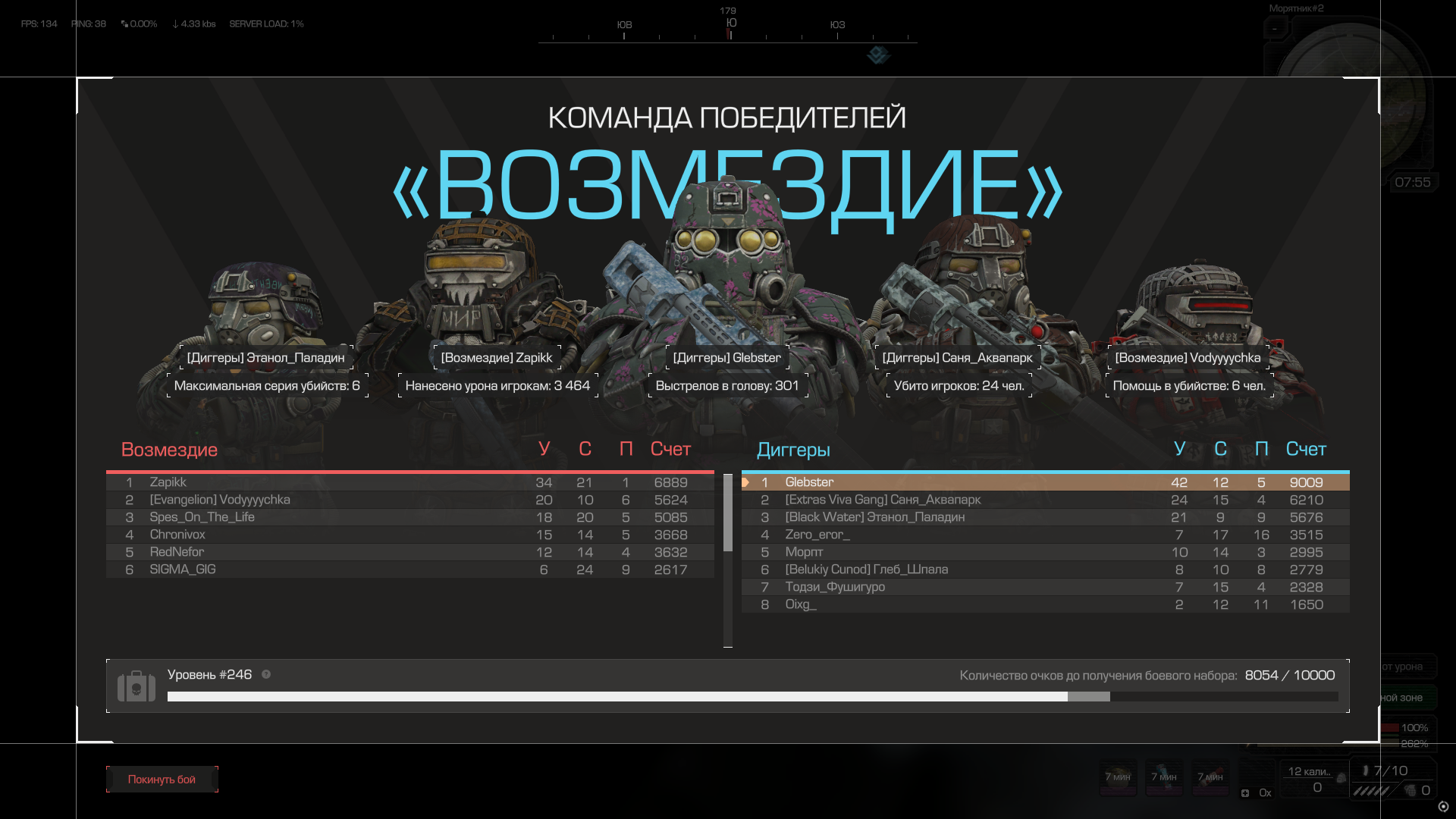
Task: Click the compass objective marker icon
Action: tap(878, 55)
